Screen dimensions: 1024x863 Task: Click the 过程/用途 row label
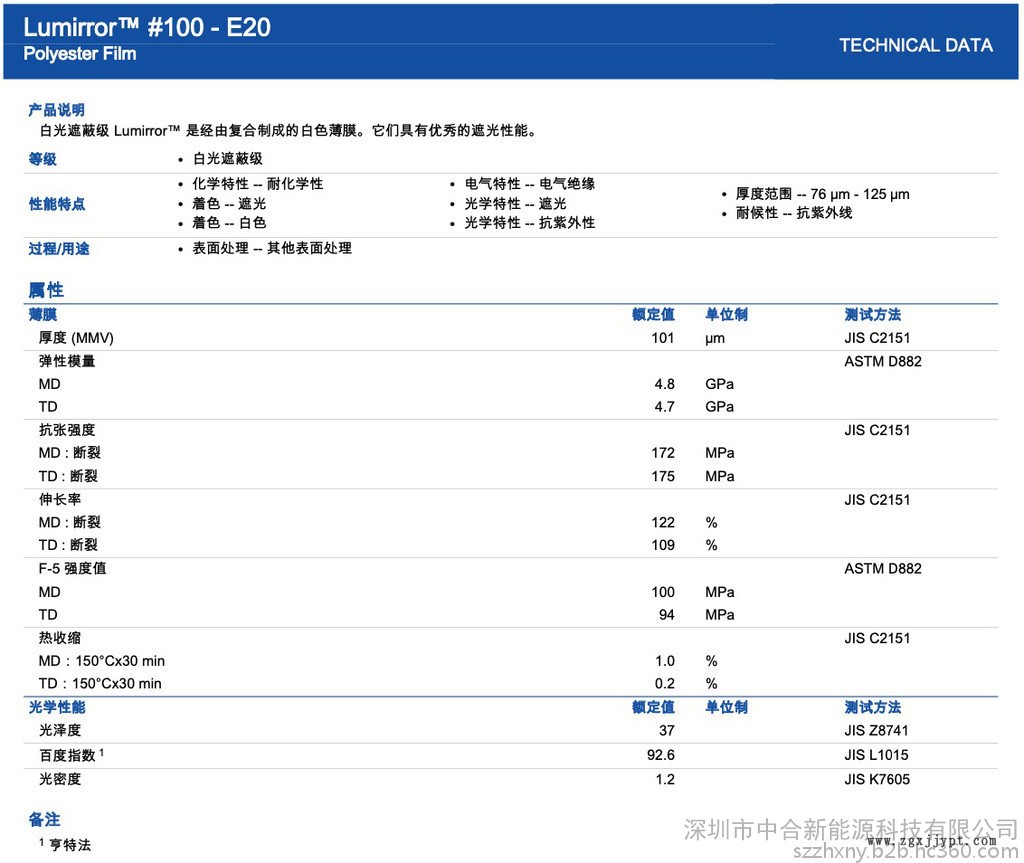(58, 248)
